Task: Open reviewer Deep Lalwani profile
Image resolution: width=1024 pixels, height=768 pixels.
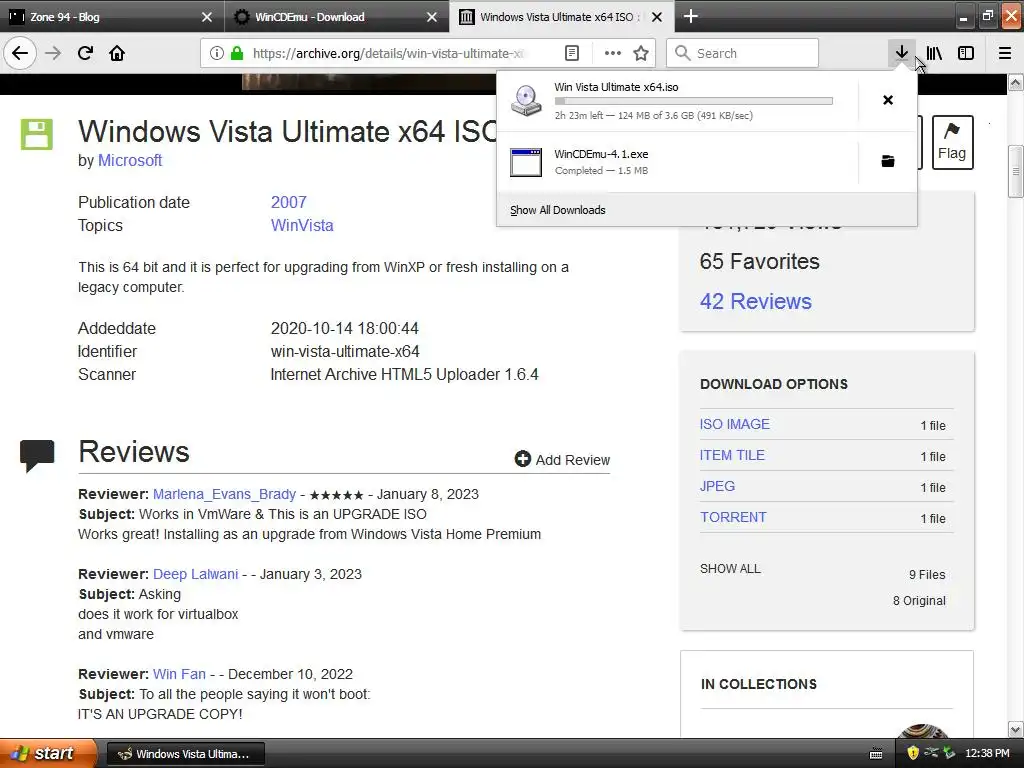Action: [x=195, y=574]
